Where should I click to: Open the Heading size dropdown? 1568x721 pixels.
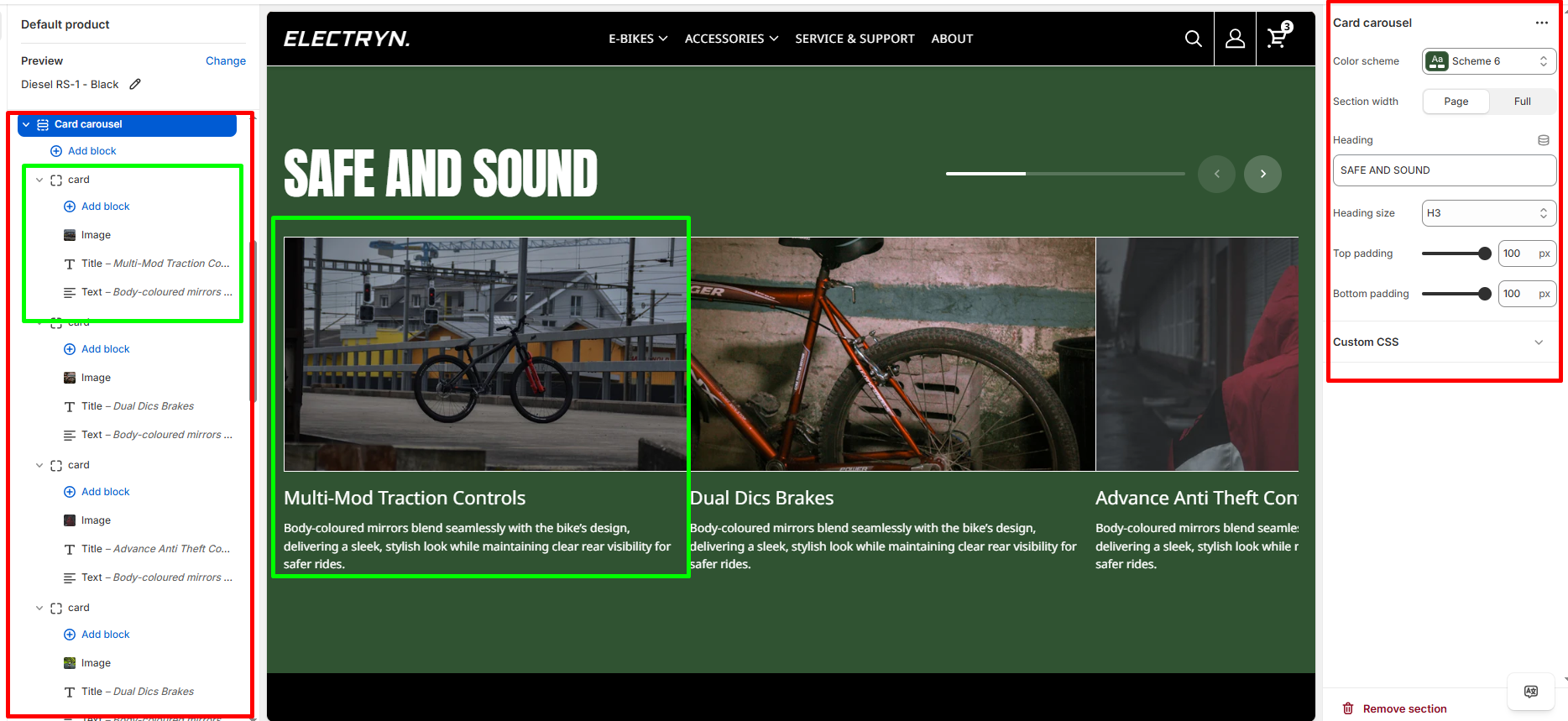pos(1488,213)
